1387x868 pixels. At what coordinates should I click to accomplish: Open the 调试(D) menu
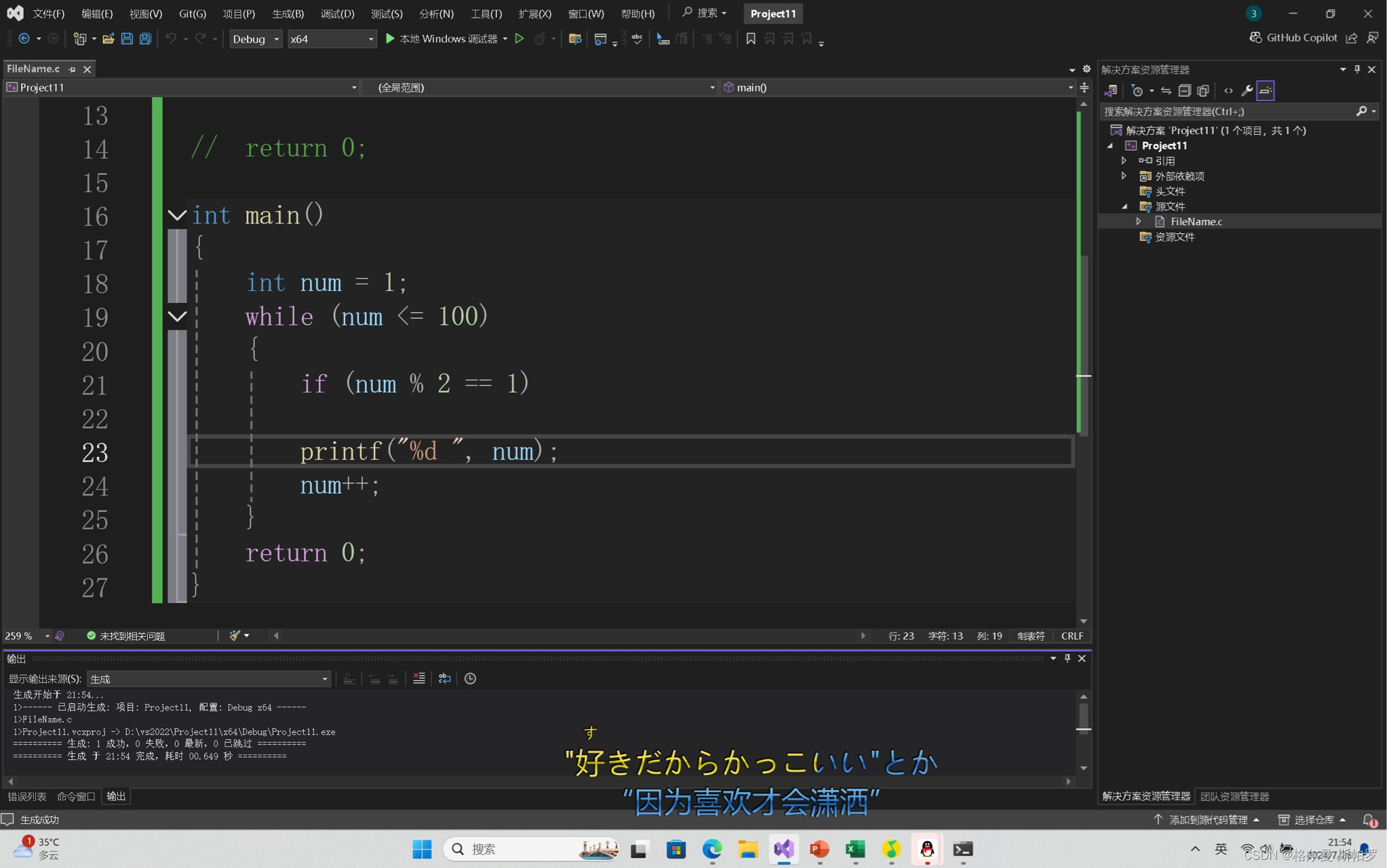pyautogui.click(x=337, y=14)
